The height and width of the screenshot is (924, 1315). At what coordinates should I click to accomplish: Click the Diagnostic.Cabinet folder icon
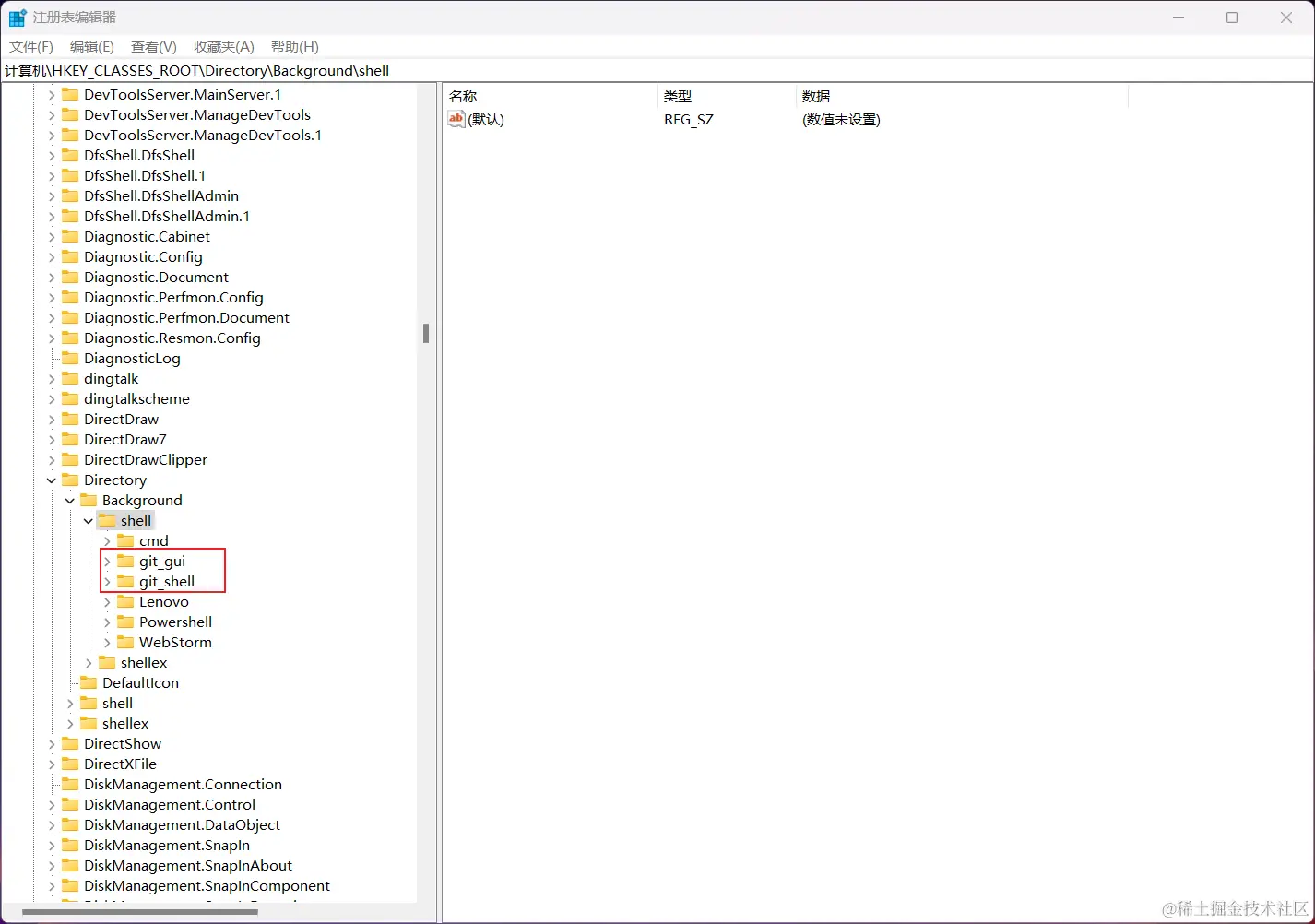coord(70,236)
